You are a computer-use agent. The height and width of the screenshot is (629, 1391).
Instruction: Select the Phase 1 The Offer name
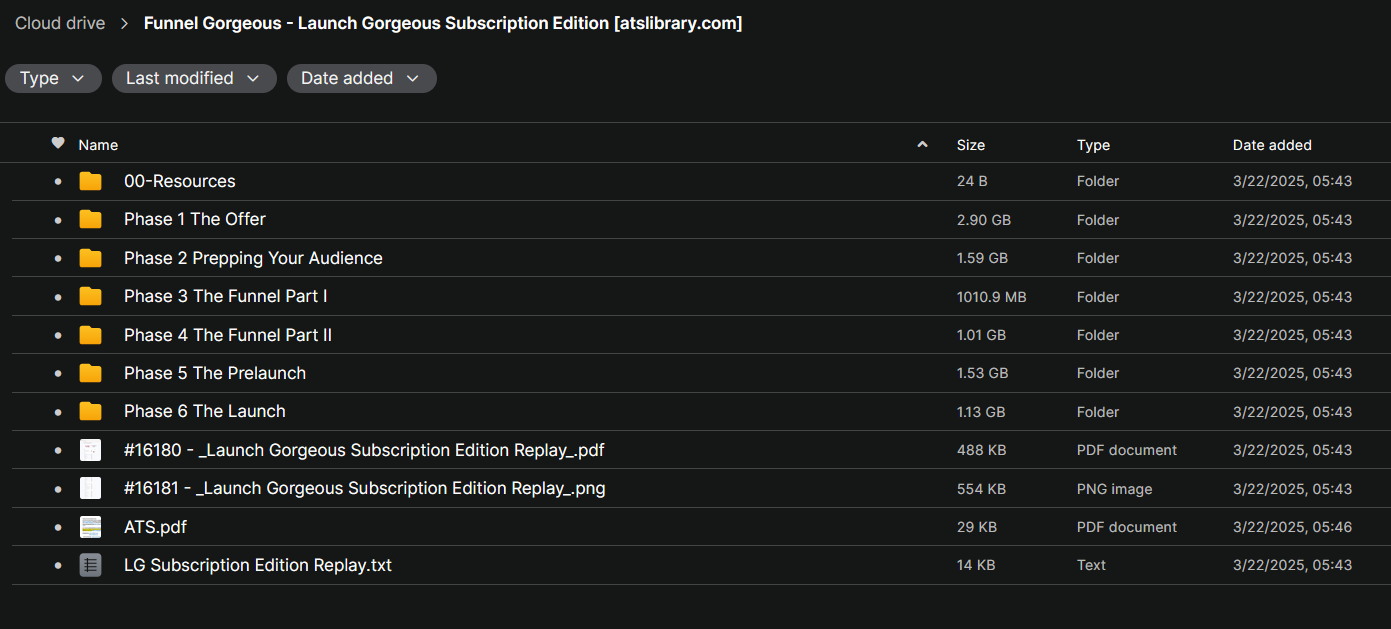click(195, 219)
